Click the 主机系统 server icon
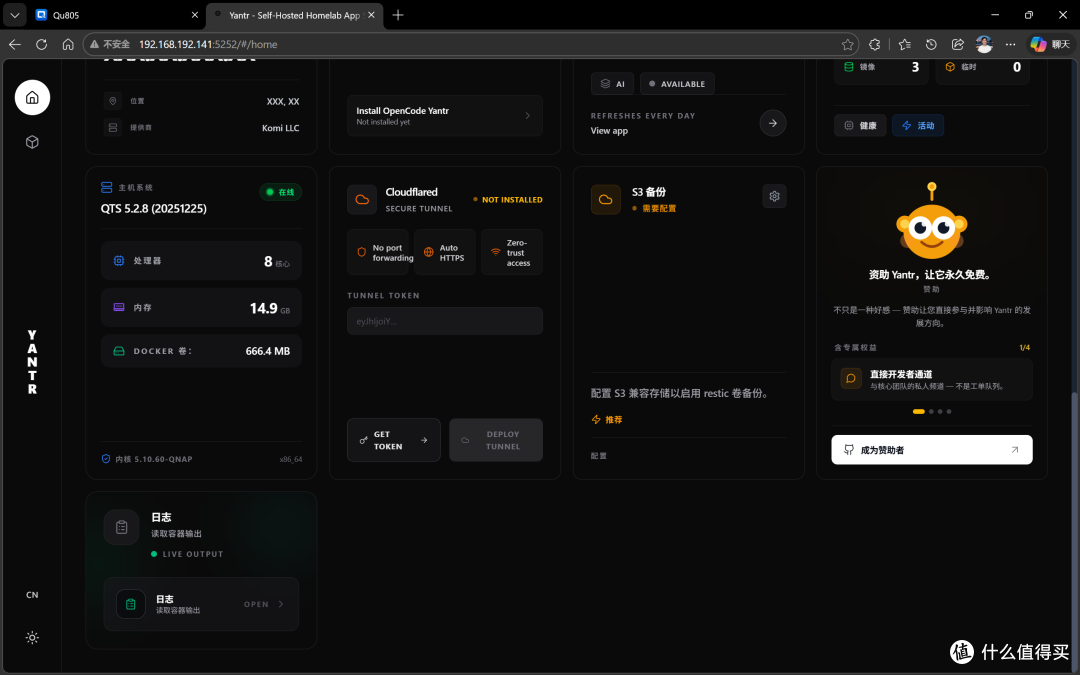1080x675 pixels. pyautogui.click(x=106, y=187)
